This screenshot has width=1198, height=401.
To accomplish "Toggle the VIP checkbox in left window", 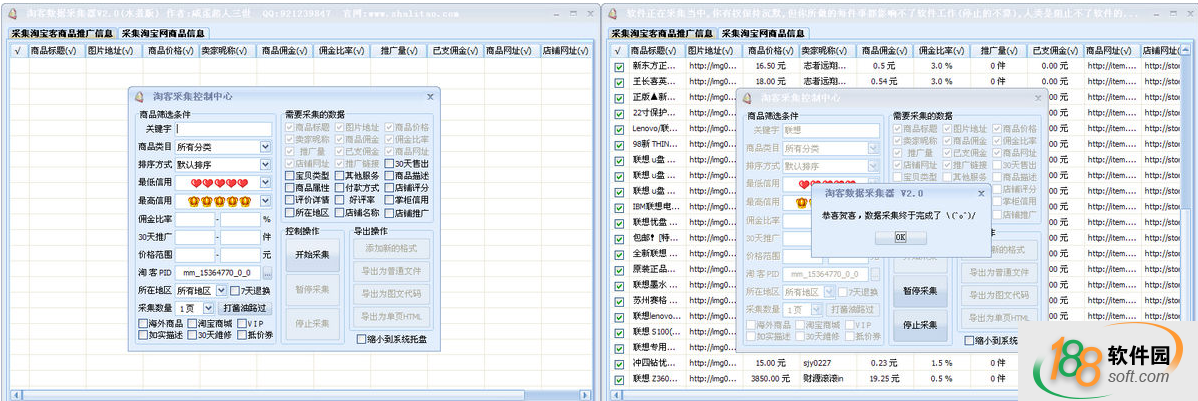I will pyautogui.click(x=241, y=324).
